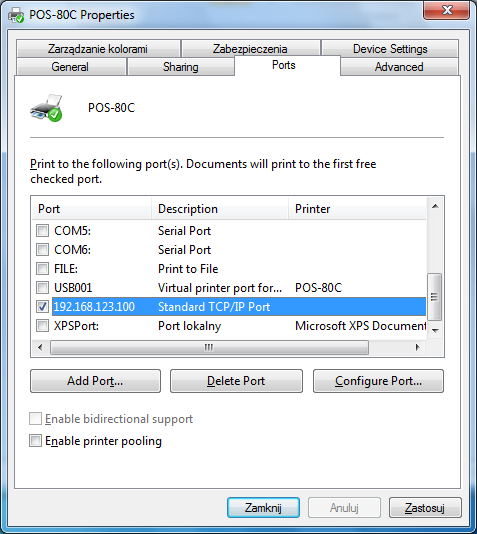Check the COM5: serial port checkbox
Image resolution: width=477 pixels, height=534 pixels.
coord(42,231)
